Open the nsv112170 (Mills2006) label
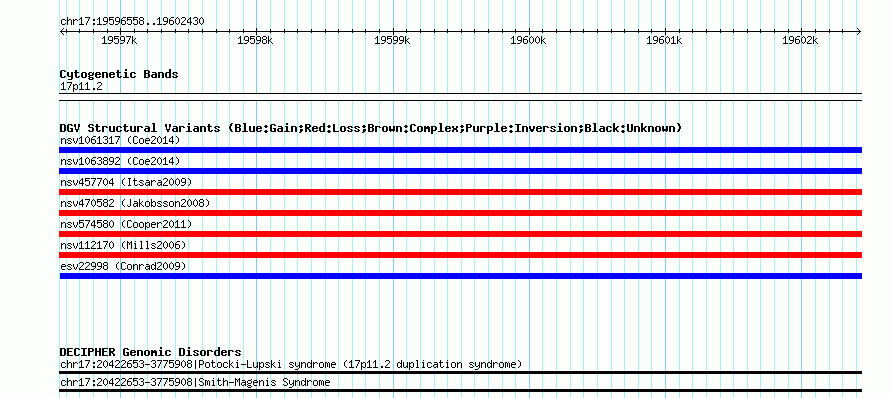Screen dimensions: 890x398 [x=123, y=245]
